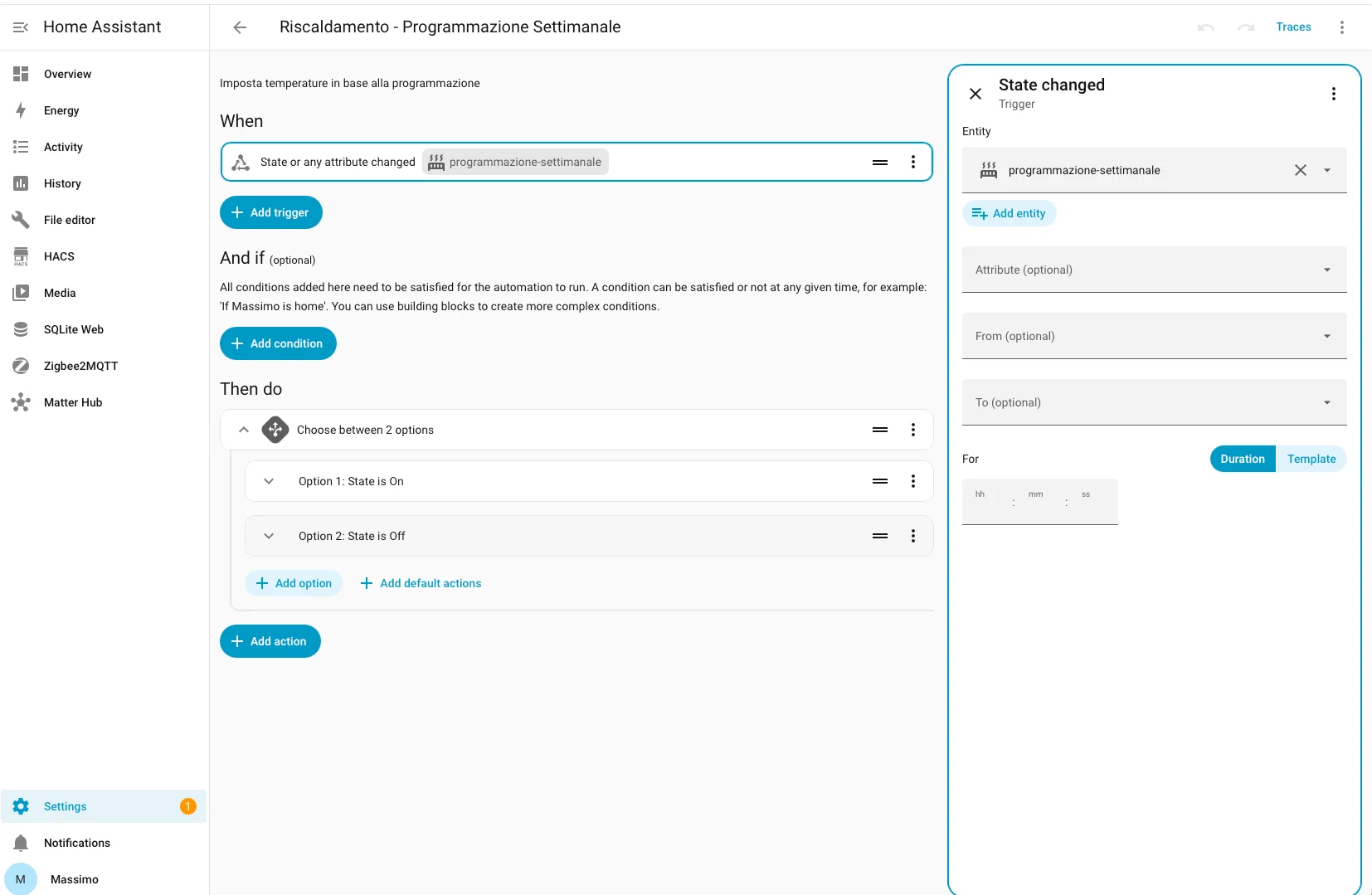Collapse the sidebar menu icon
This screenshot has width=1372, height=895.
click(21, 27)
